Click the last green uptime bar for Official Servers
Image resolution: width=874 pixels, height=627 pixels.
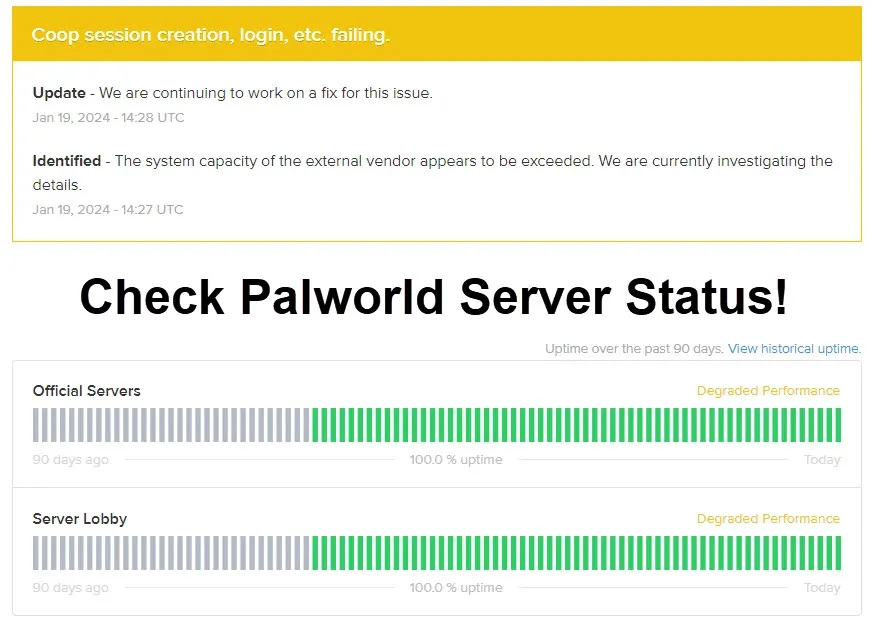pyautogui.click(x=838, y=425)
